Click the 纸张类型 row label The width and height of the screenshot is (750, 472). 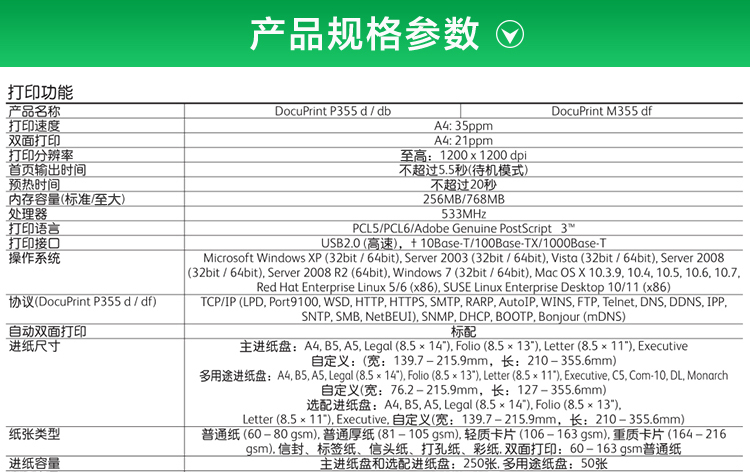(34, 434)
